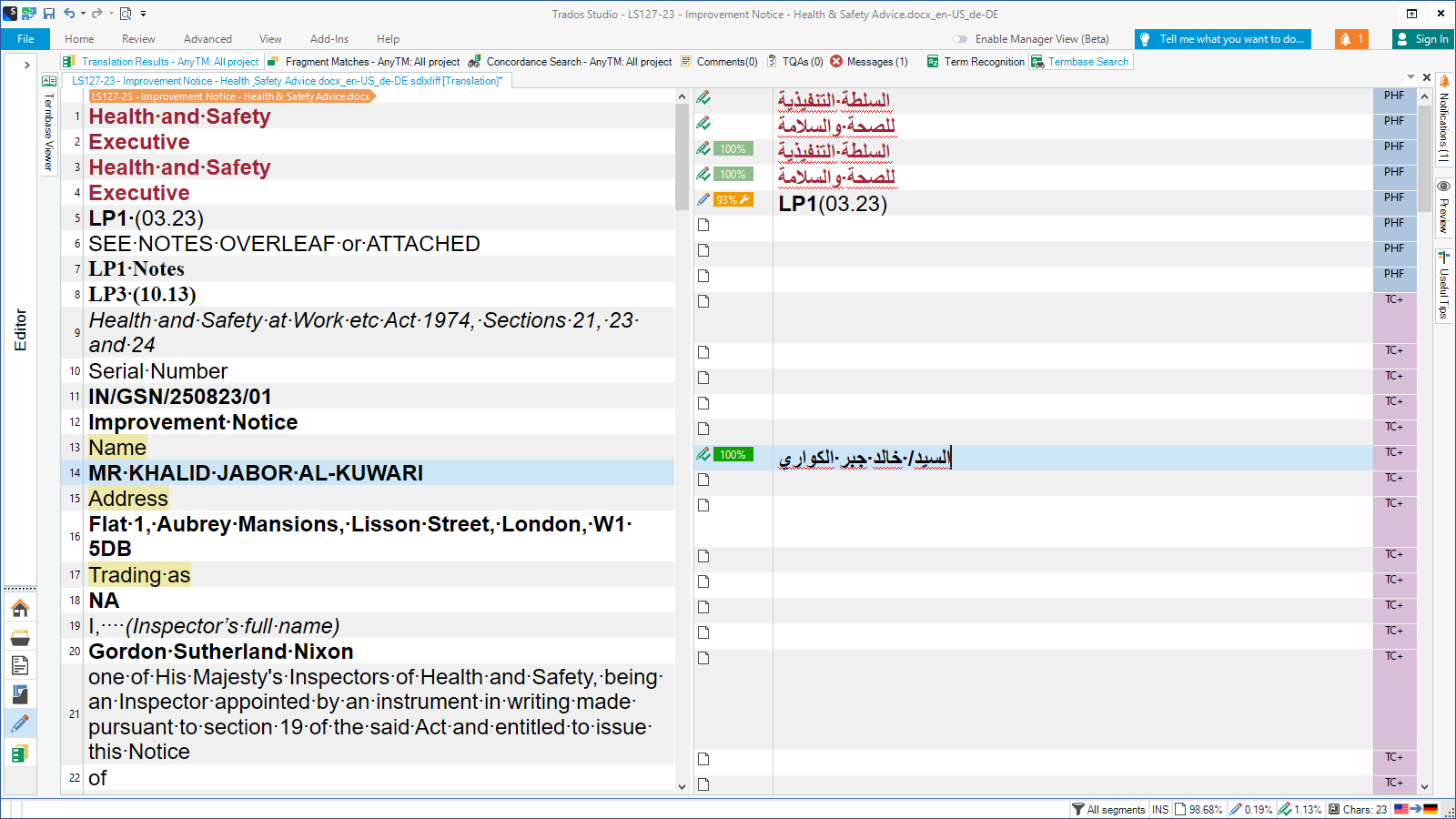Open the Redo history dropdown arrow

coord(111,14)
